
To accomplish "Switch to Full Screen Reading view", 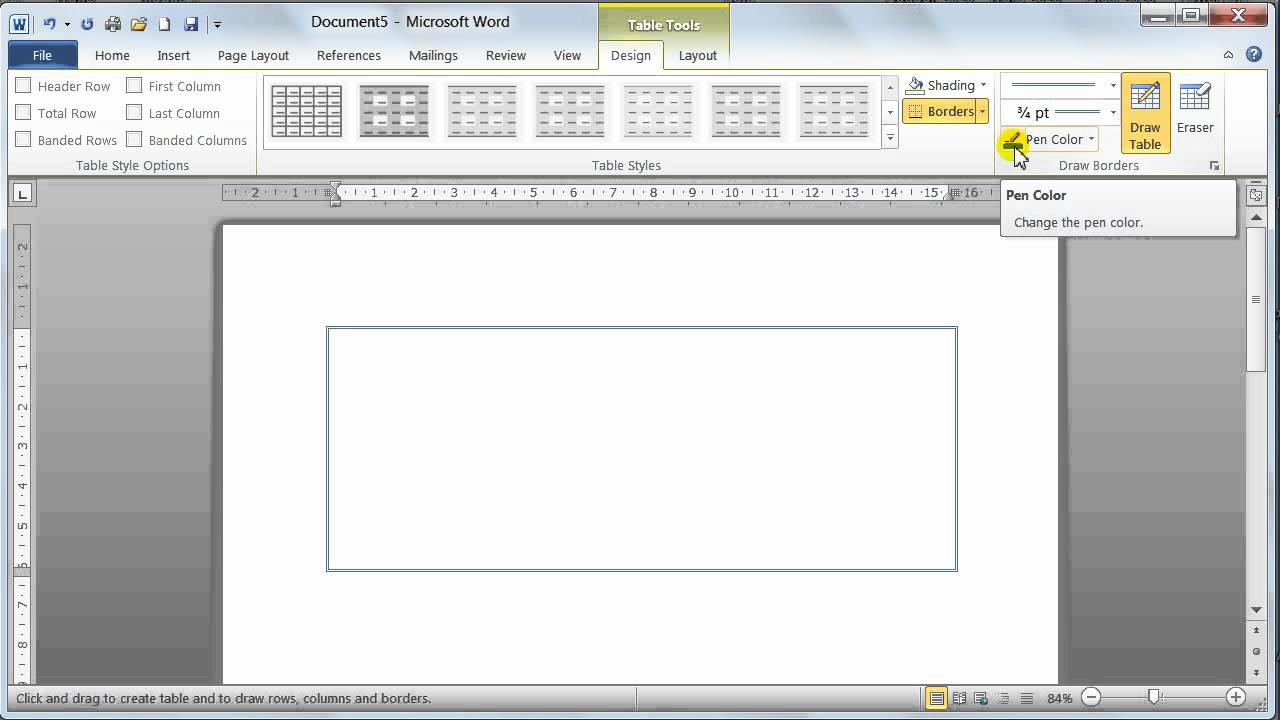I will [959, 698].
